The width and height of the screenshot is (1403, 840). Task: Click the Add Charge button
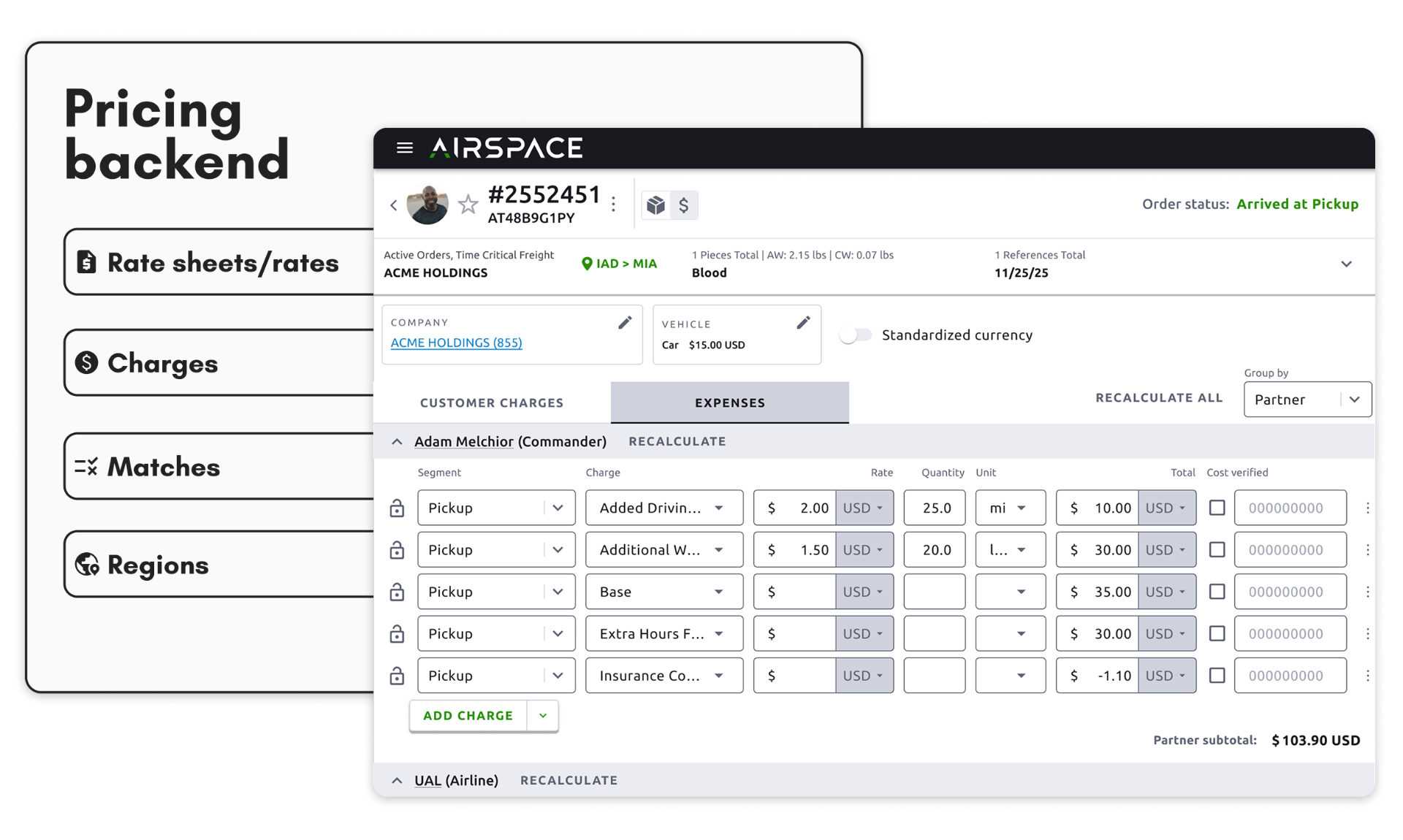point(468,716)
